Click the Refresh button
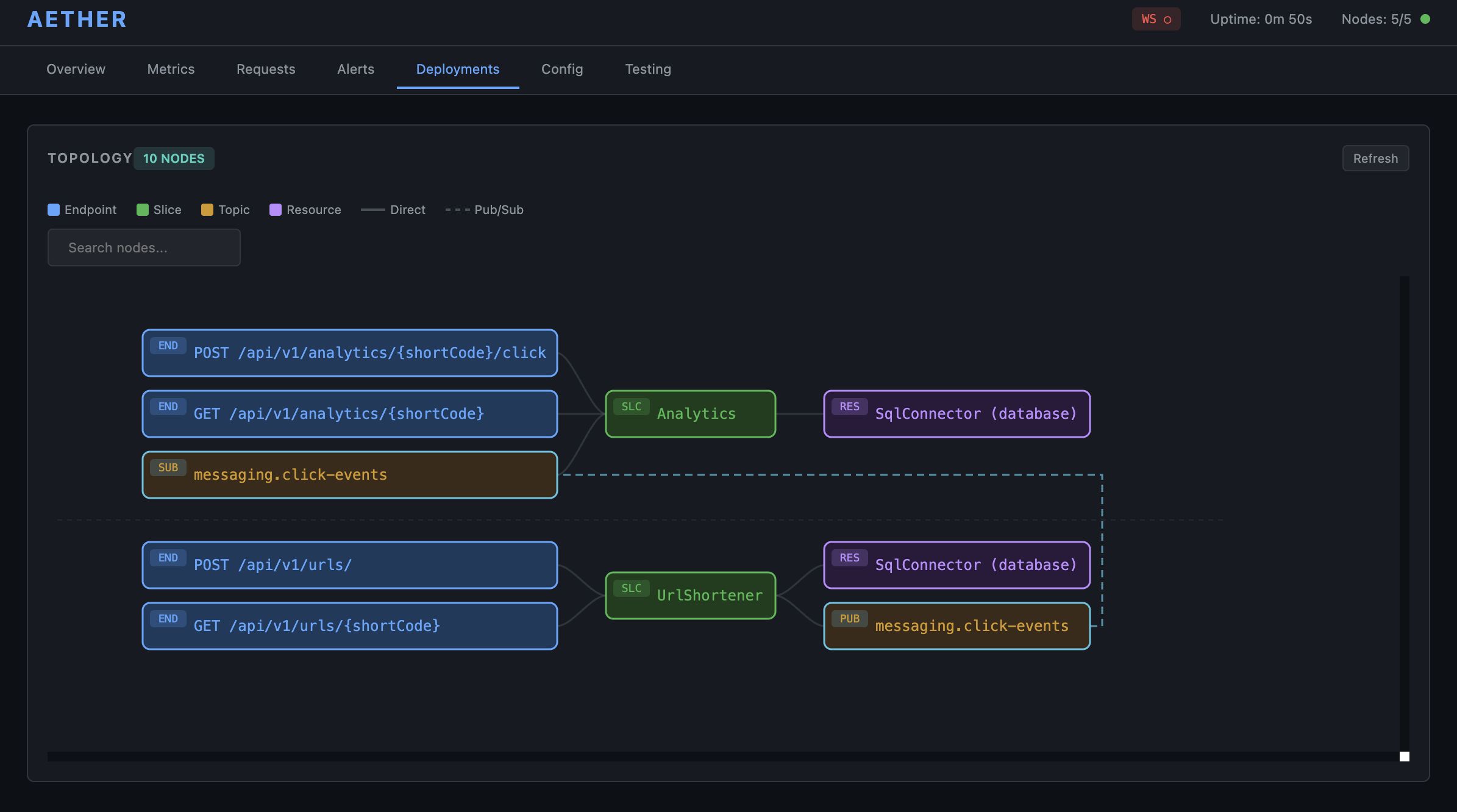Image resolution: width=1457 pixels, height=812 pixels. point(1375,158)
